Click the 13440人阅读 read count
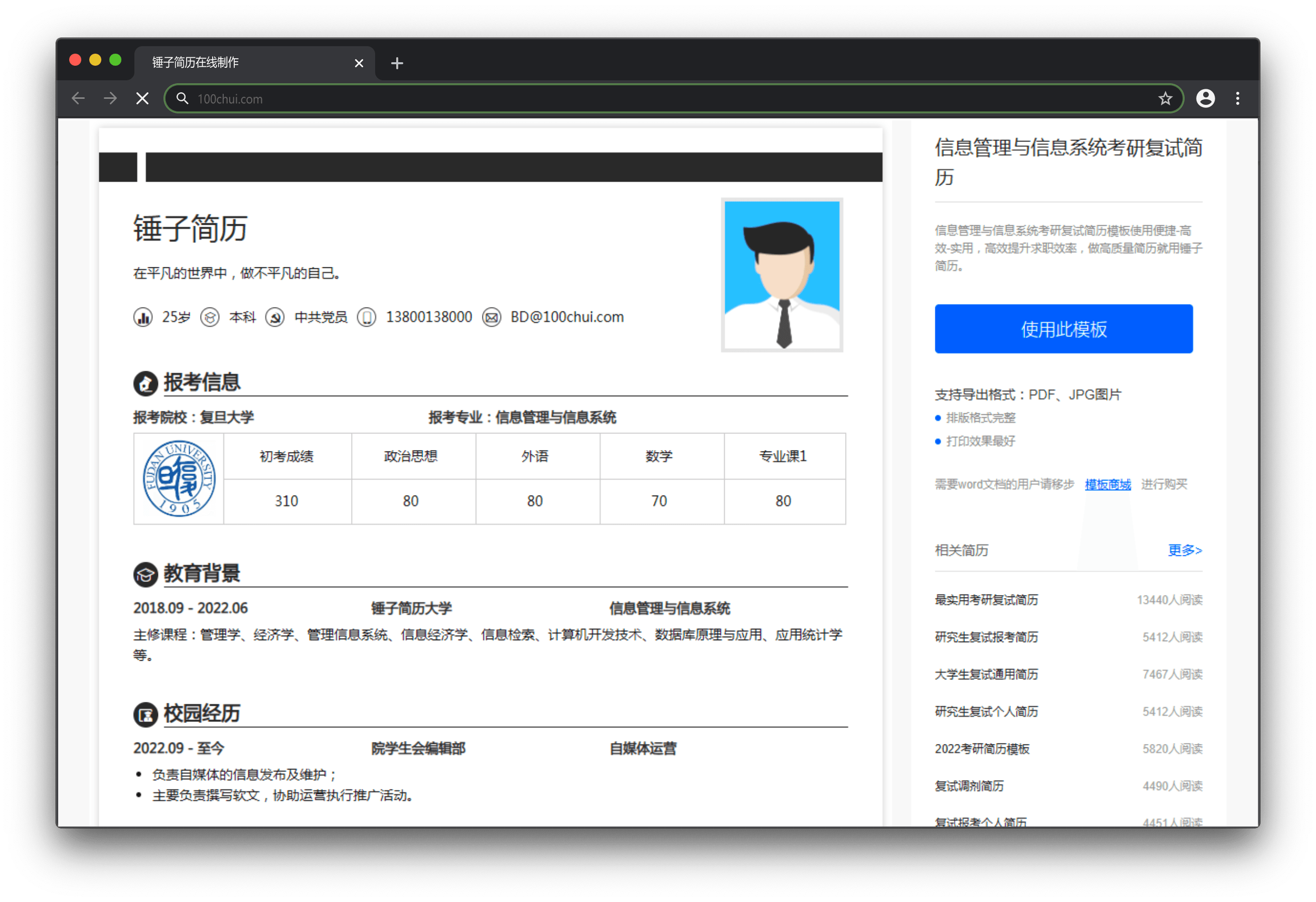Image resolution: width=1316 pixels, height=902 pixels. (x=1170, y=600)
